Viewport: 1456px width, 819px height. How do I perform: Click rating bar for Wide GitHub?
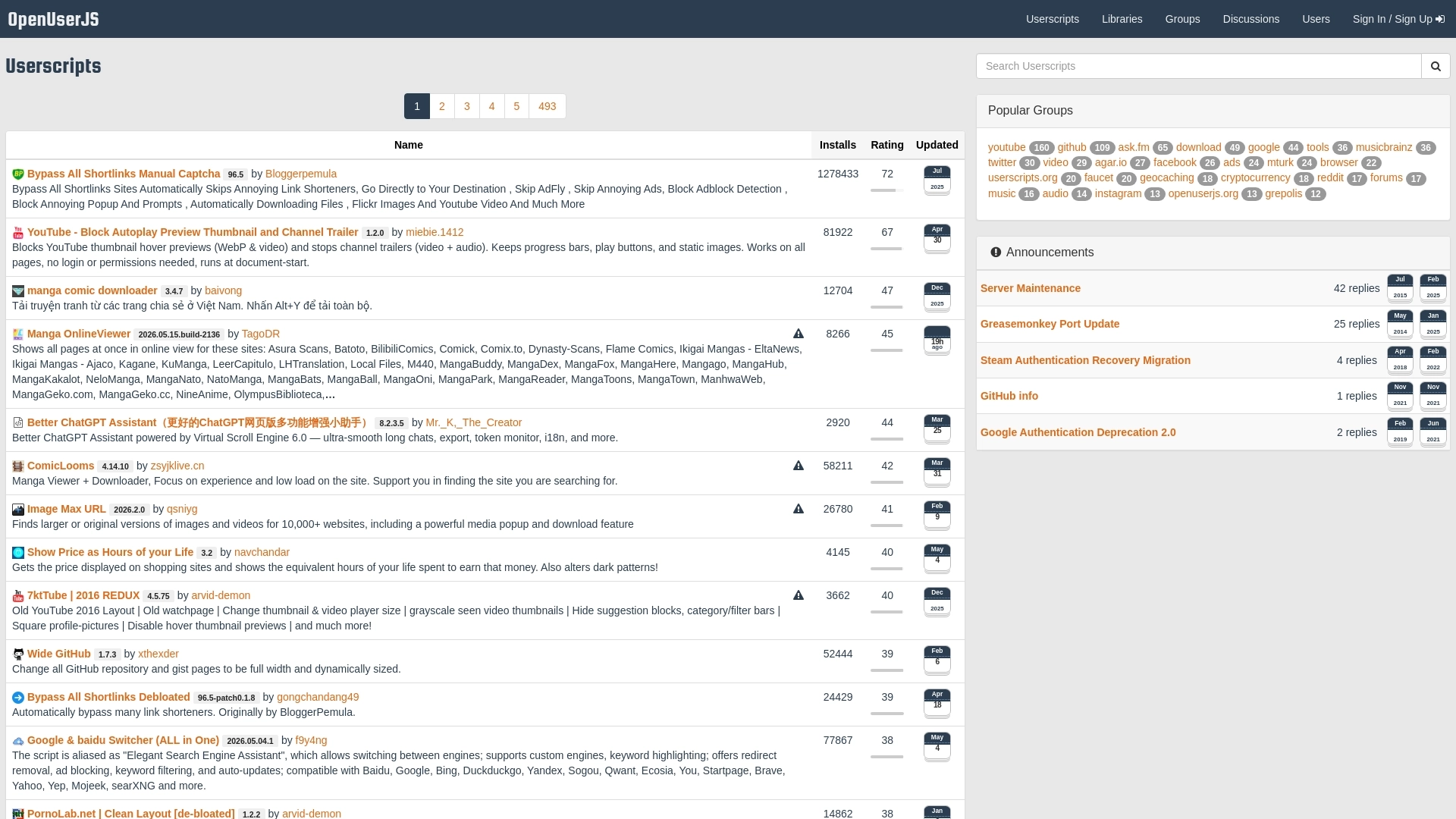point(887,670)
